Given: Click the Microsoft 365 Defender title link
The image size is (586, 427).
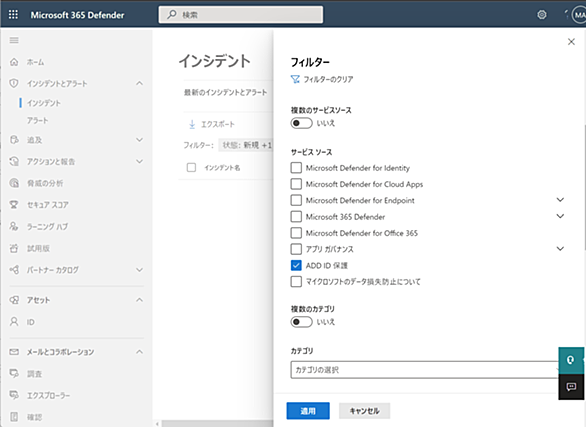Looking at the screenshot, I should pyautogui.click(x=77, y=15).
